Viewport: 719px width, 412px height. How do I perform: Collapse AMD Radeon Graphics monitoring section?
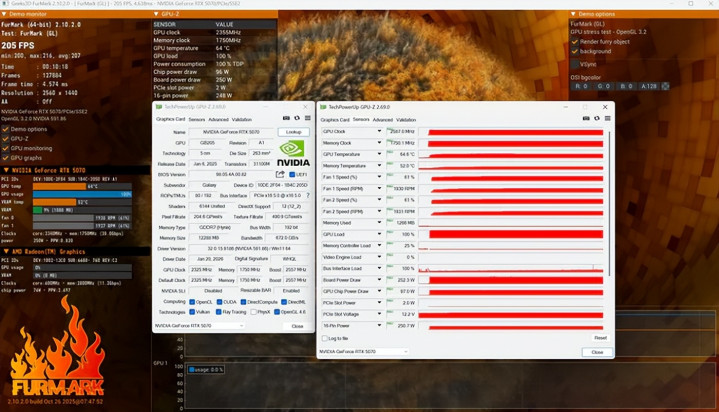click(x=6, y=251)
